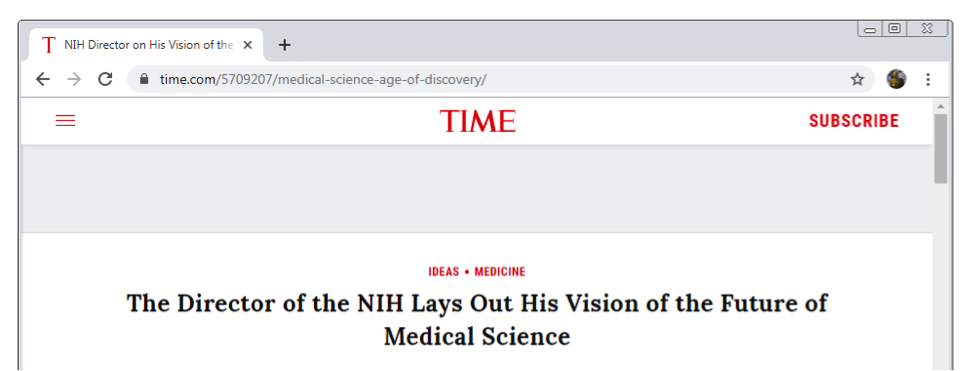Open a new browser tab
Screen dimensions: 974x371
[284, 45]
